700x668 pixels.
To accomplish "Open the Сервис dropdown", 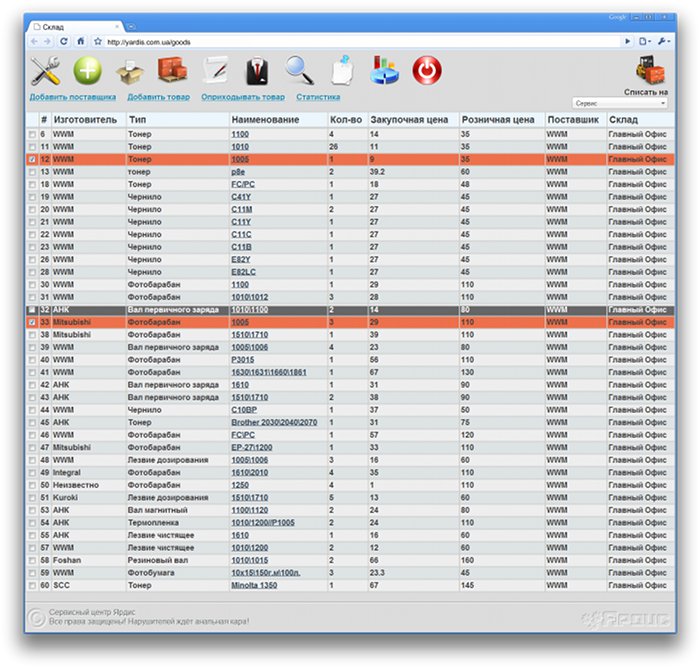I will 620,103.
